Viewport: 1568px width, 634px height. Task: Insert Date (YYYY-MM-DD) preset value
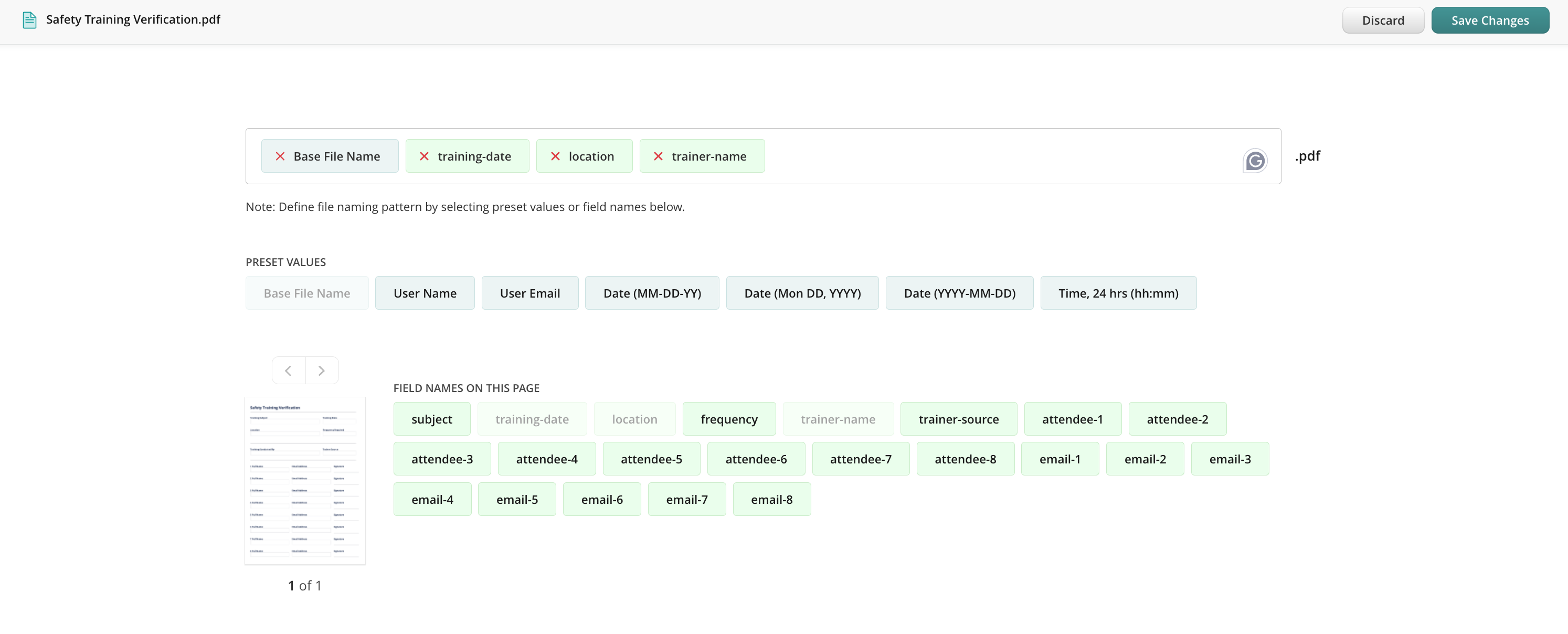(959, 293)
